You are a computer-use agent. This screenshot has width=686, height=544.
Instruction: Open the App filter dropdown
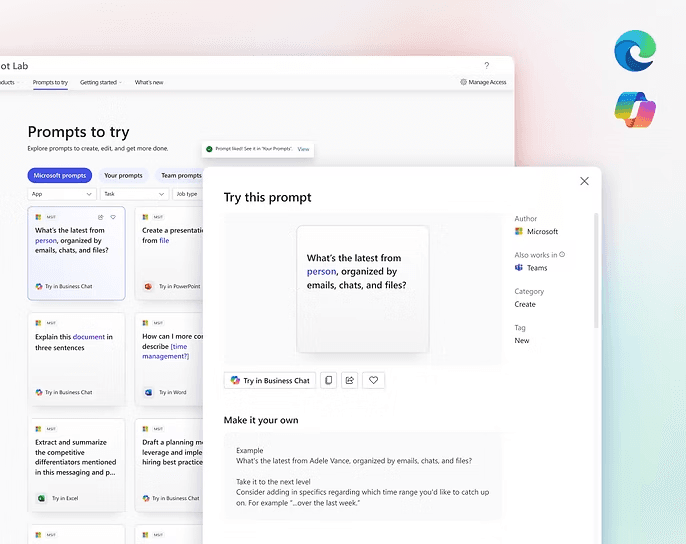[x=62, y=194]
